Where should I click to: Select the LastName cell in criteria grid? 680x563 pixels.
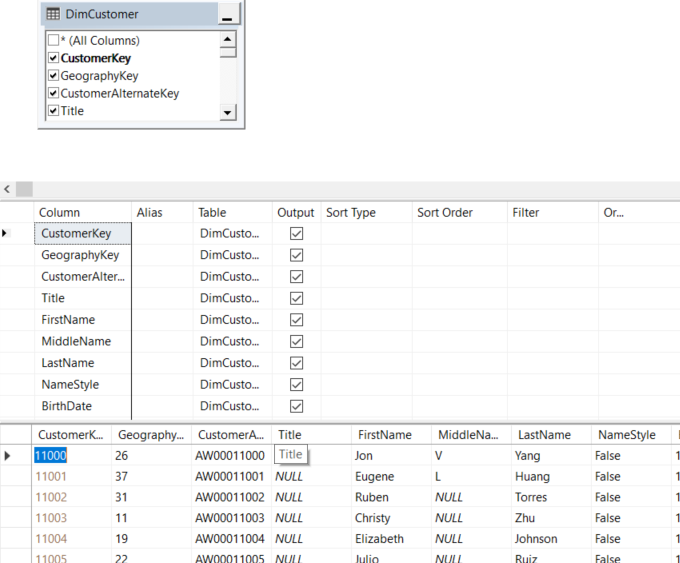coord(83,363)
